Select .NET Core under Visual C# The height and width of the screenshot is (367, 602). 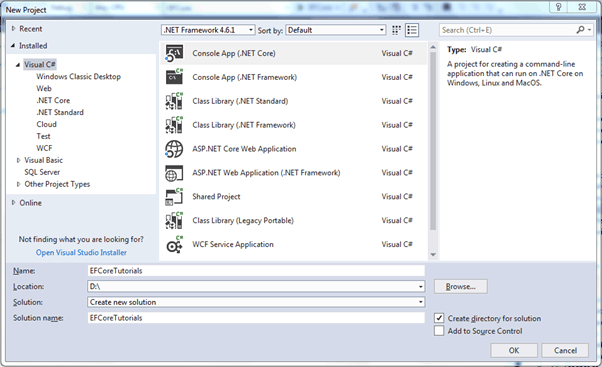click(x=53, y=101)
